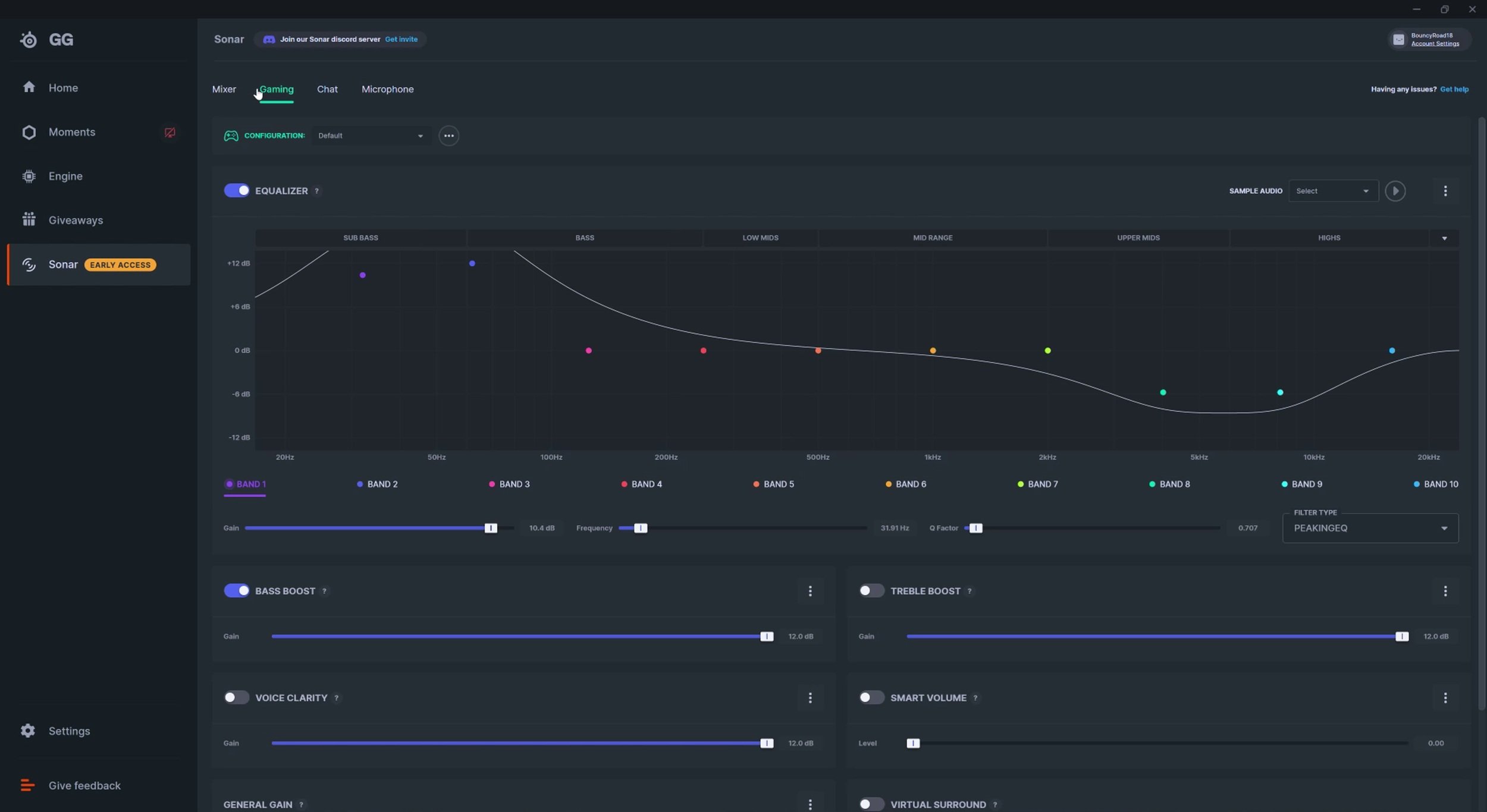Open the Giveaways section
1487x812 pixels.
76,220
